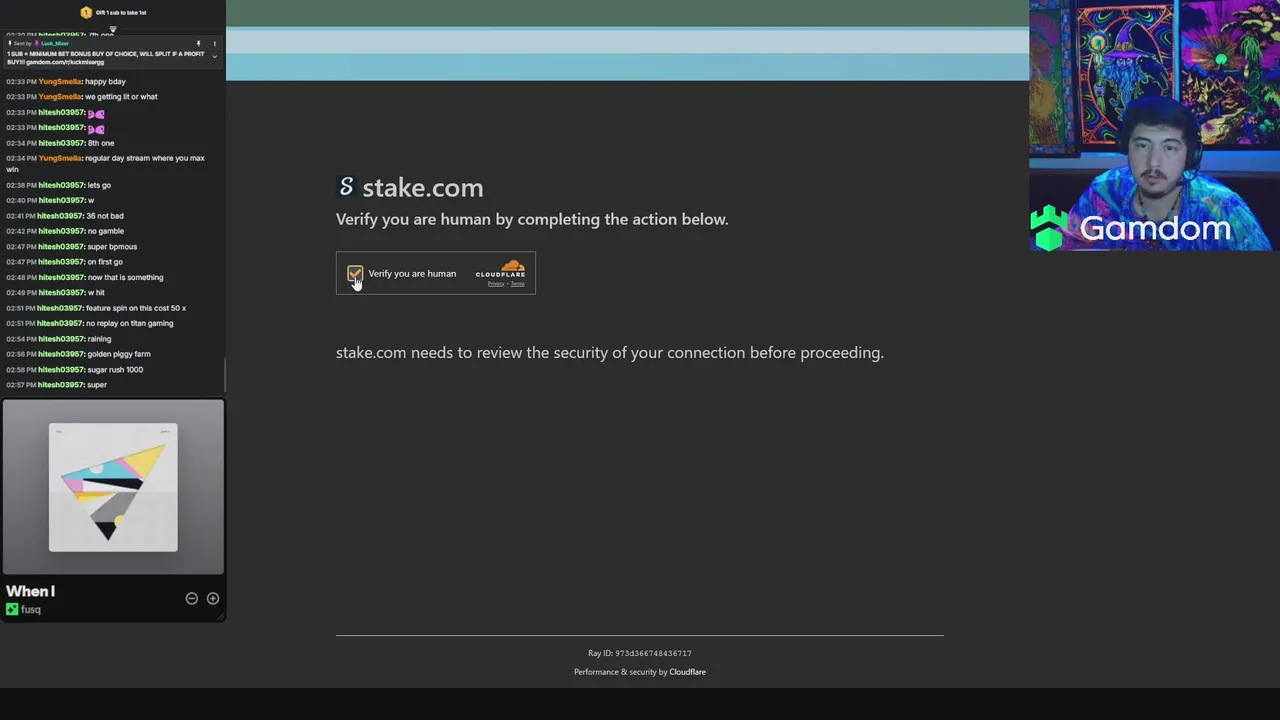Click the green icon beside artist fusq

12,609
